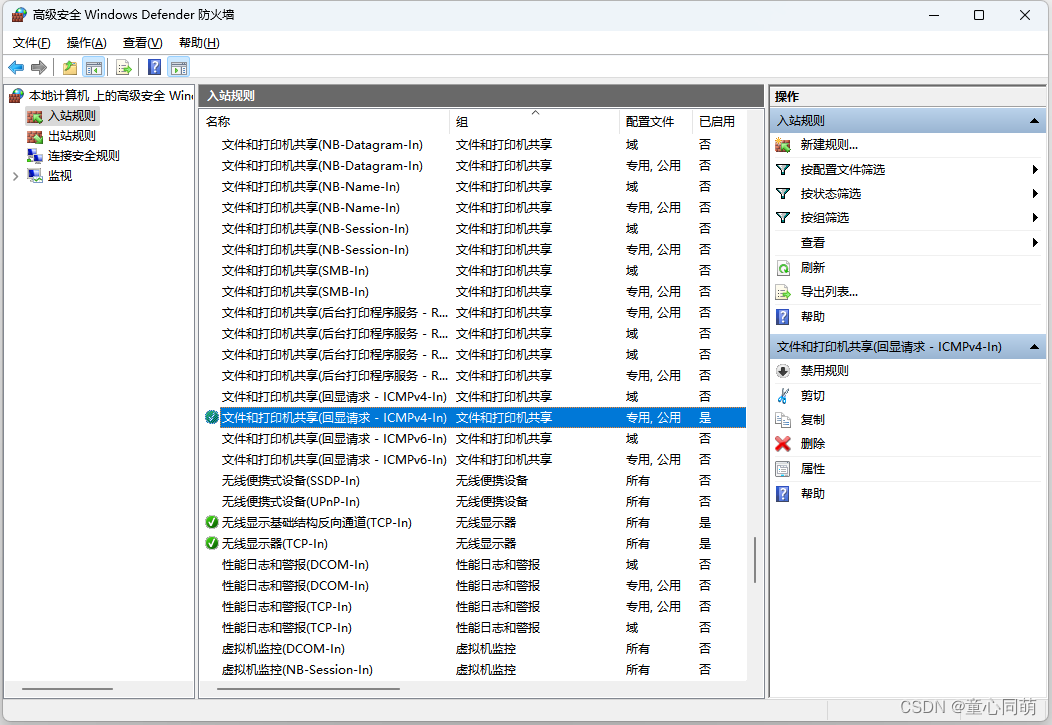The height and width of the screenshot is (725, 1052).
Task: Click the 监视 monitor tree icon
Action: coord(35,176)
